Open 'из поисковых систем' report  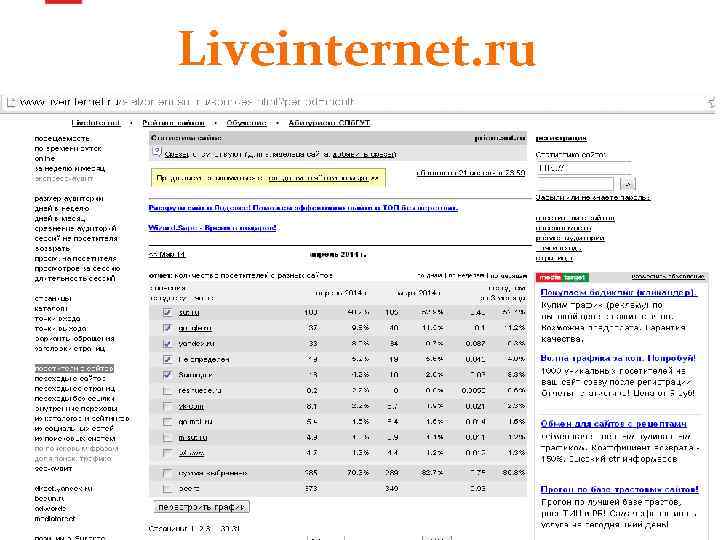coord(75,439)
